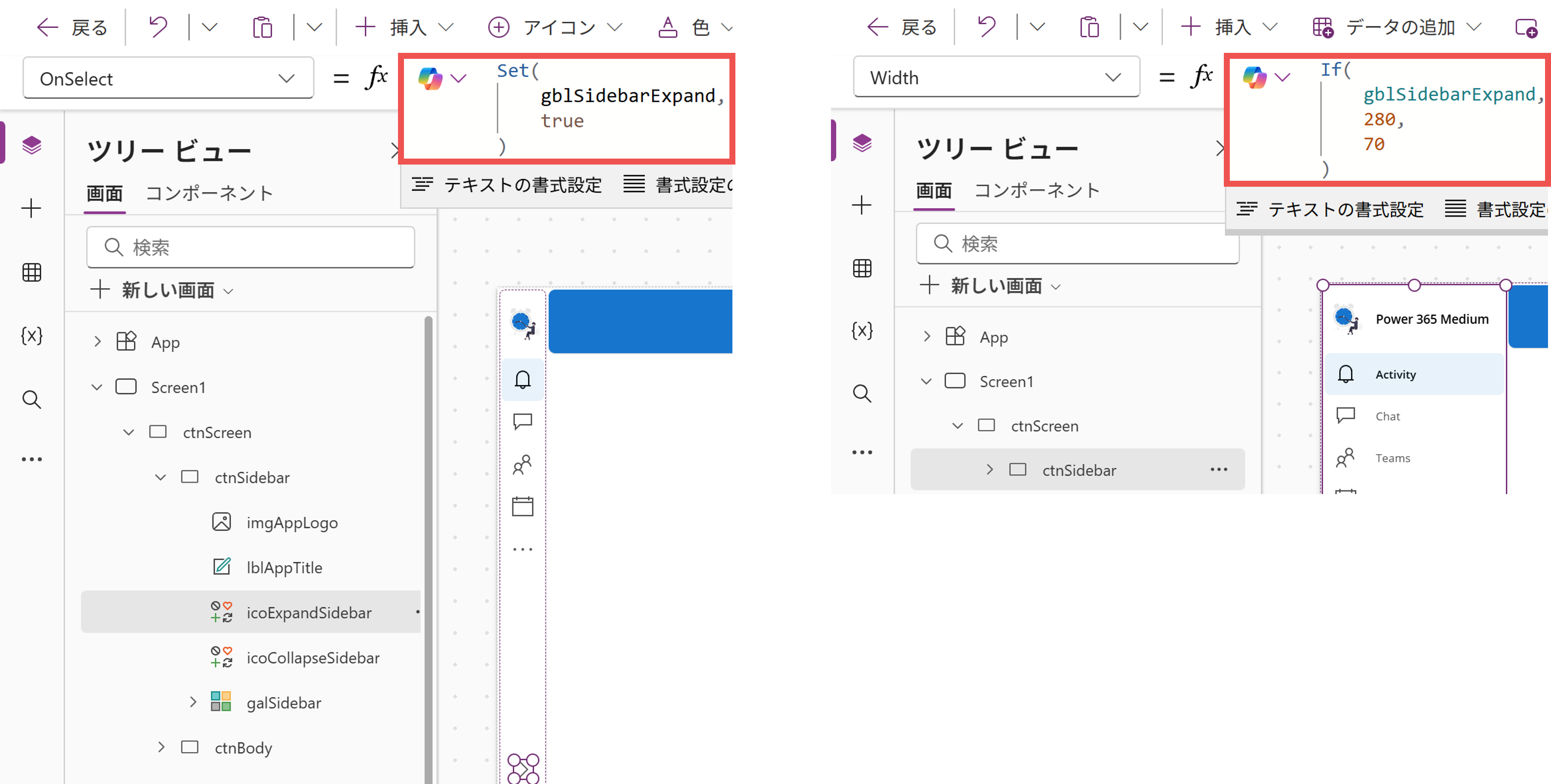Click the undo icon in left toolbar
1551x784 pixels.
[x=157, y=27]
